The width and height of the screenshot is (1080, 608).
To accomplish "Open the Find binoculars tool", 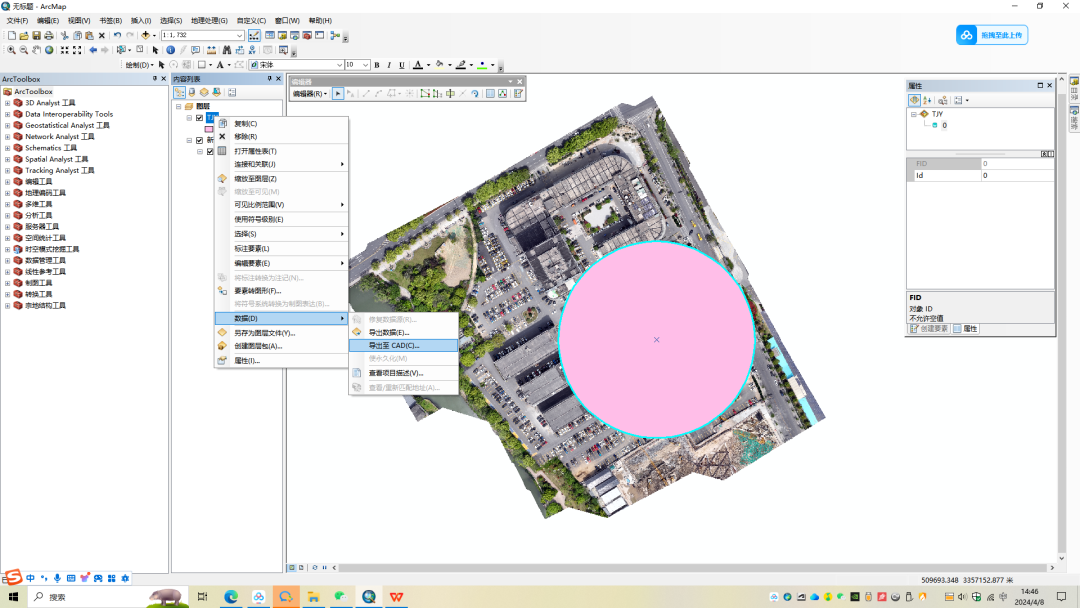I will 227,50.
